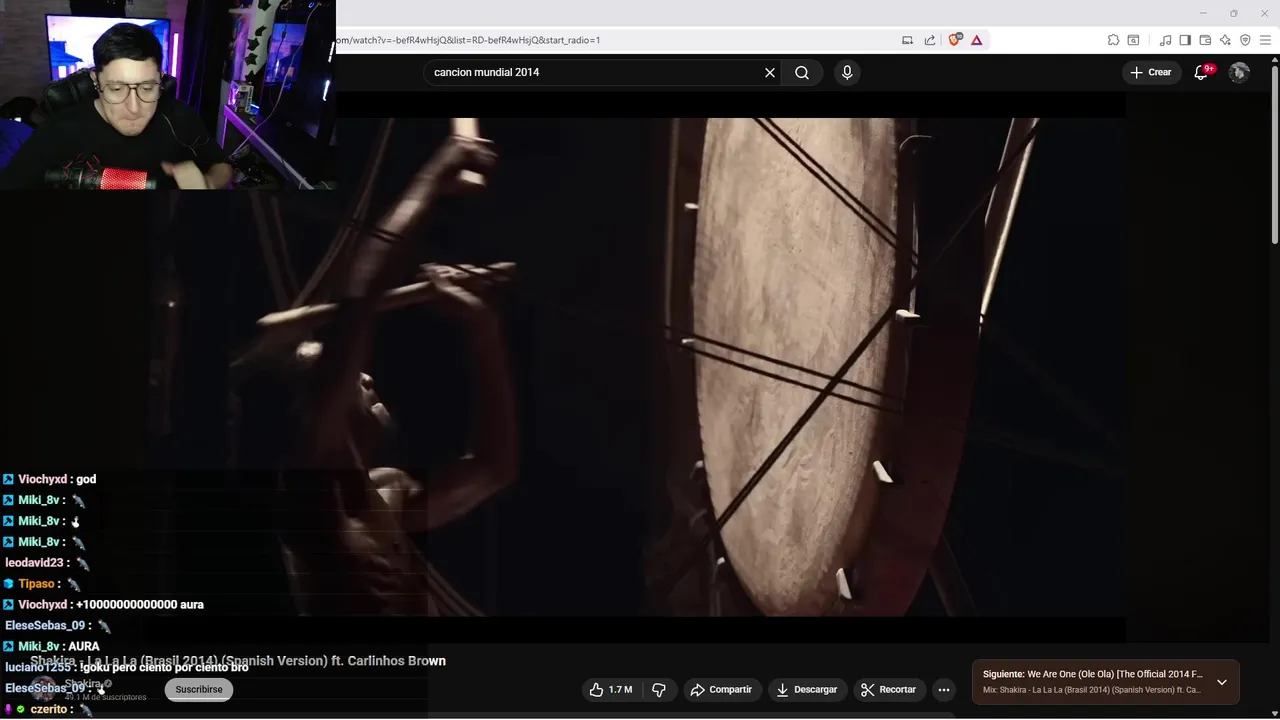Click the video title 'Shakira - La La La'
The image size is (1280, 720).
tap(238, 661)
